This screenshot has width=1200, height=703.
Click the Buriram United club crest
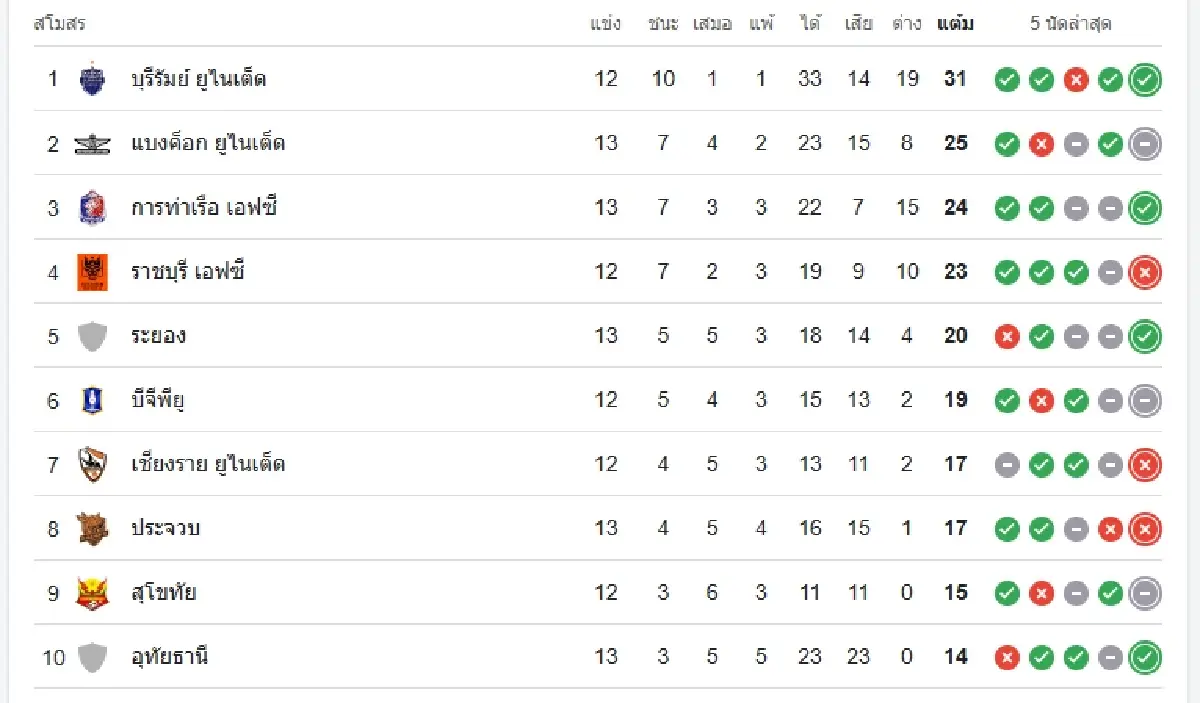point(92,79)
